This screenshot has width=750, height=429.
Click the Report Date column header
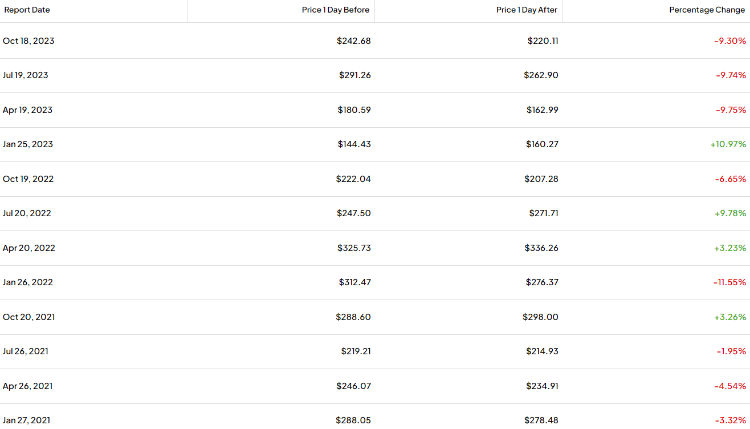point(27,10)
